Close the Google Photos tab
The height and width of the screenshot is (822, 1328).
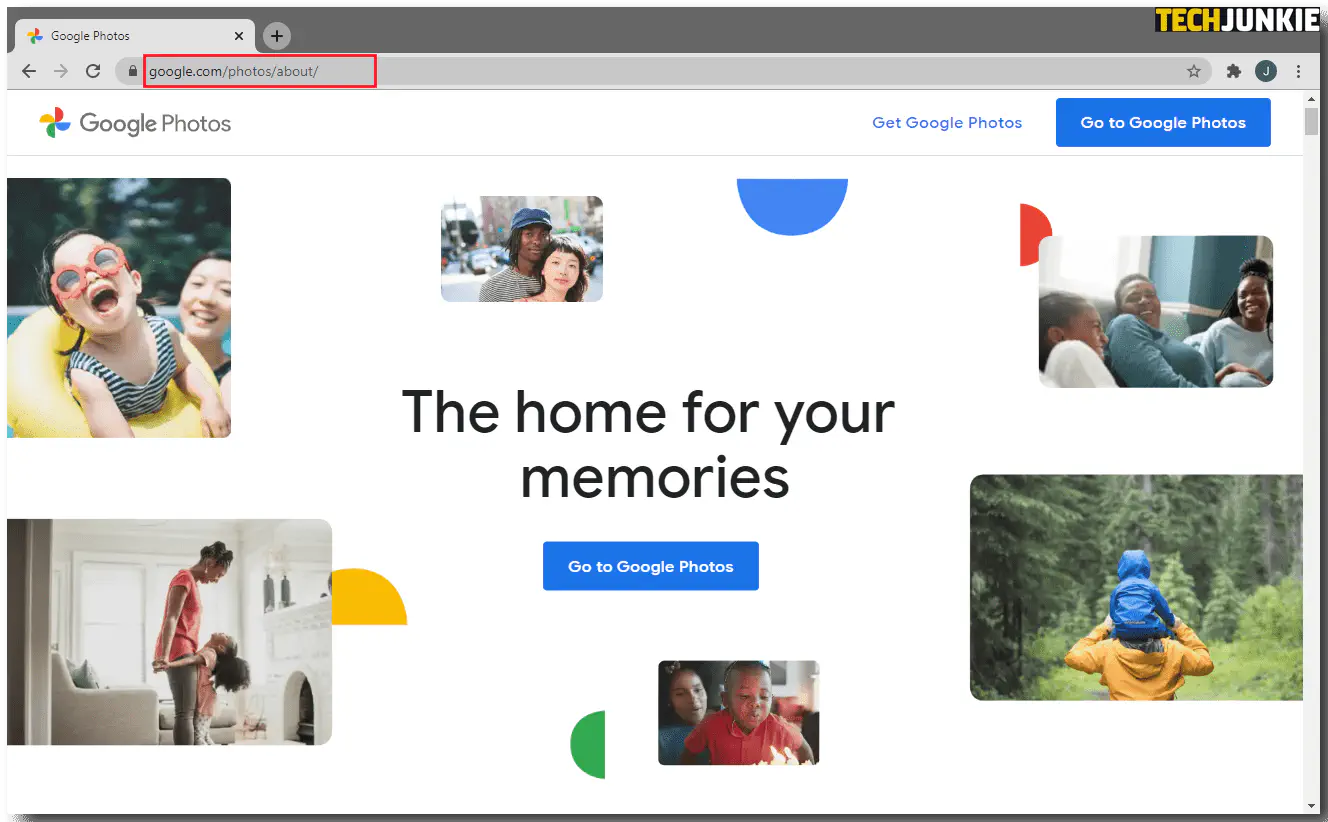pos(239,36)
